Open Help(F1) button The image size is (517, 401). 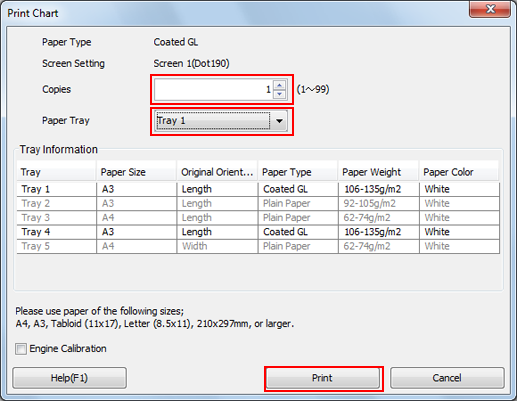[69, 378]
